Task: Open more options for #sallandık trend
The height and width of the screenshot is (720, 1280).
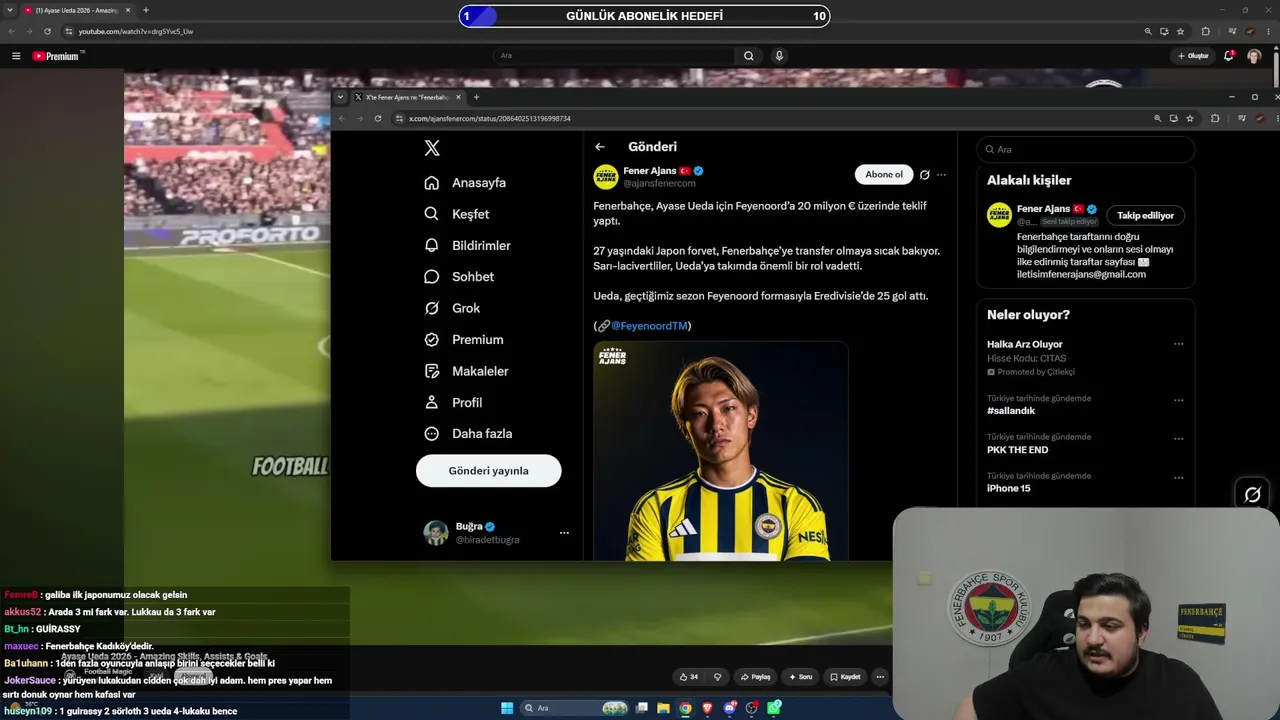Action: (1179, 400)
